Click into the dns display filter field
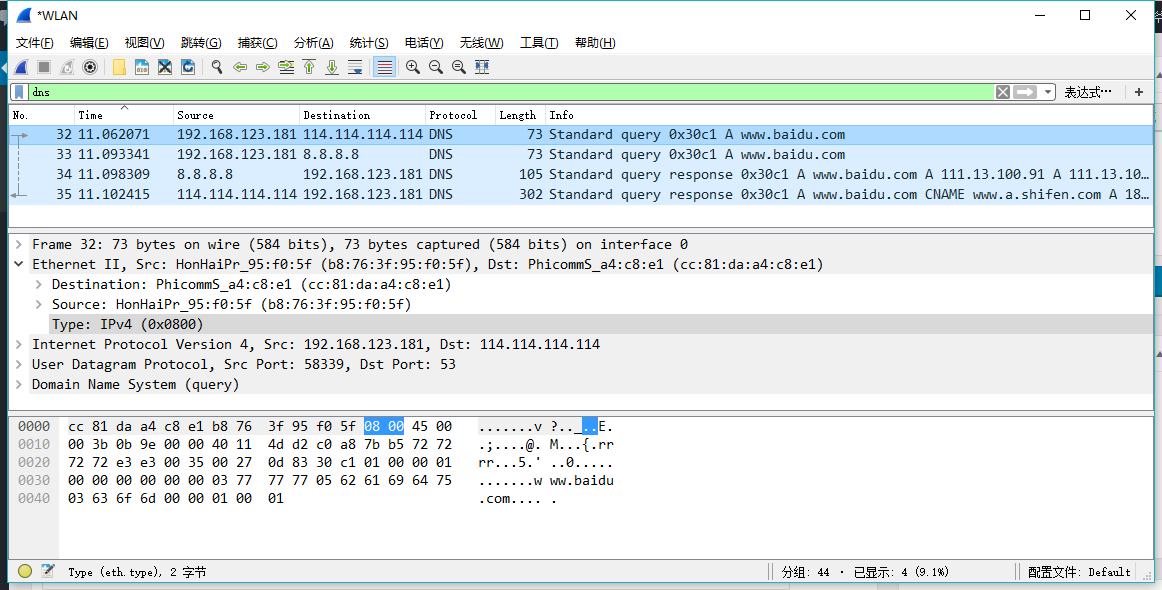 tap(511, 92)
